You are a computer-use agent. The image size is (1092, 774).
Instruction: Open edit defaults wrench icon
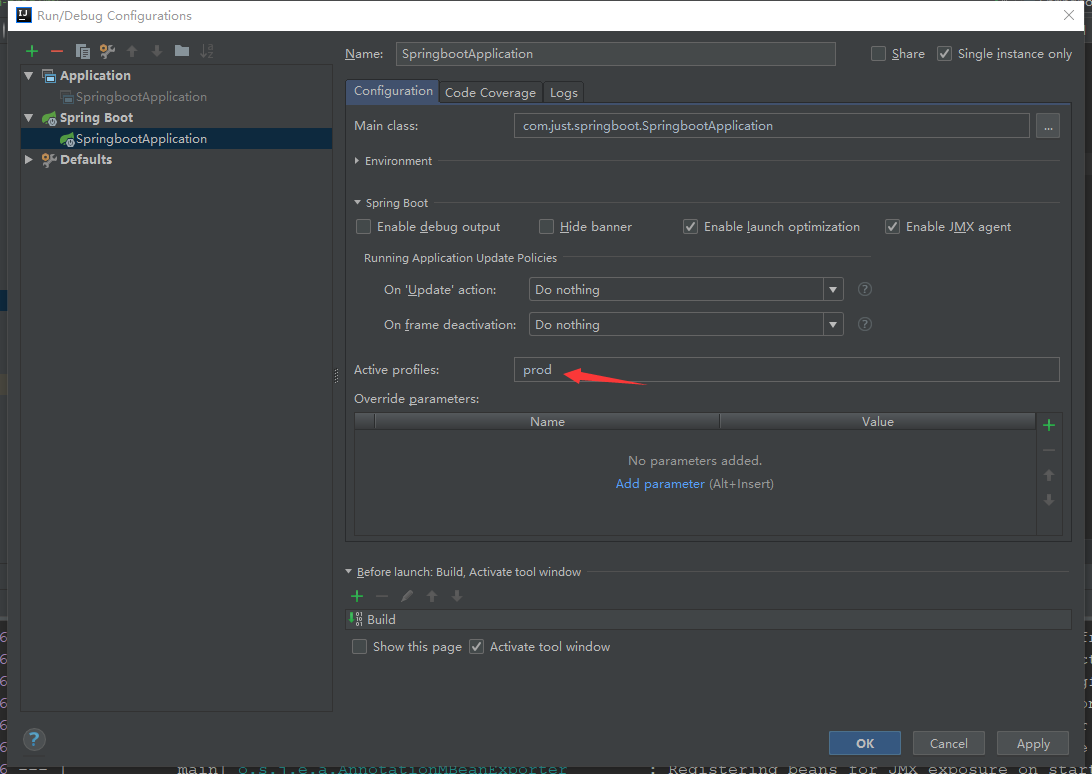pos(107,51)
